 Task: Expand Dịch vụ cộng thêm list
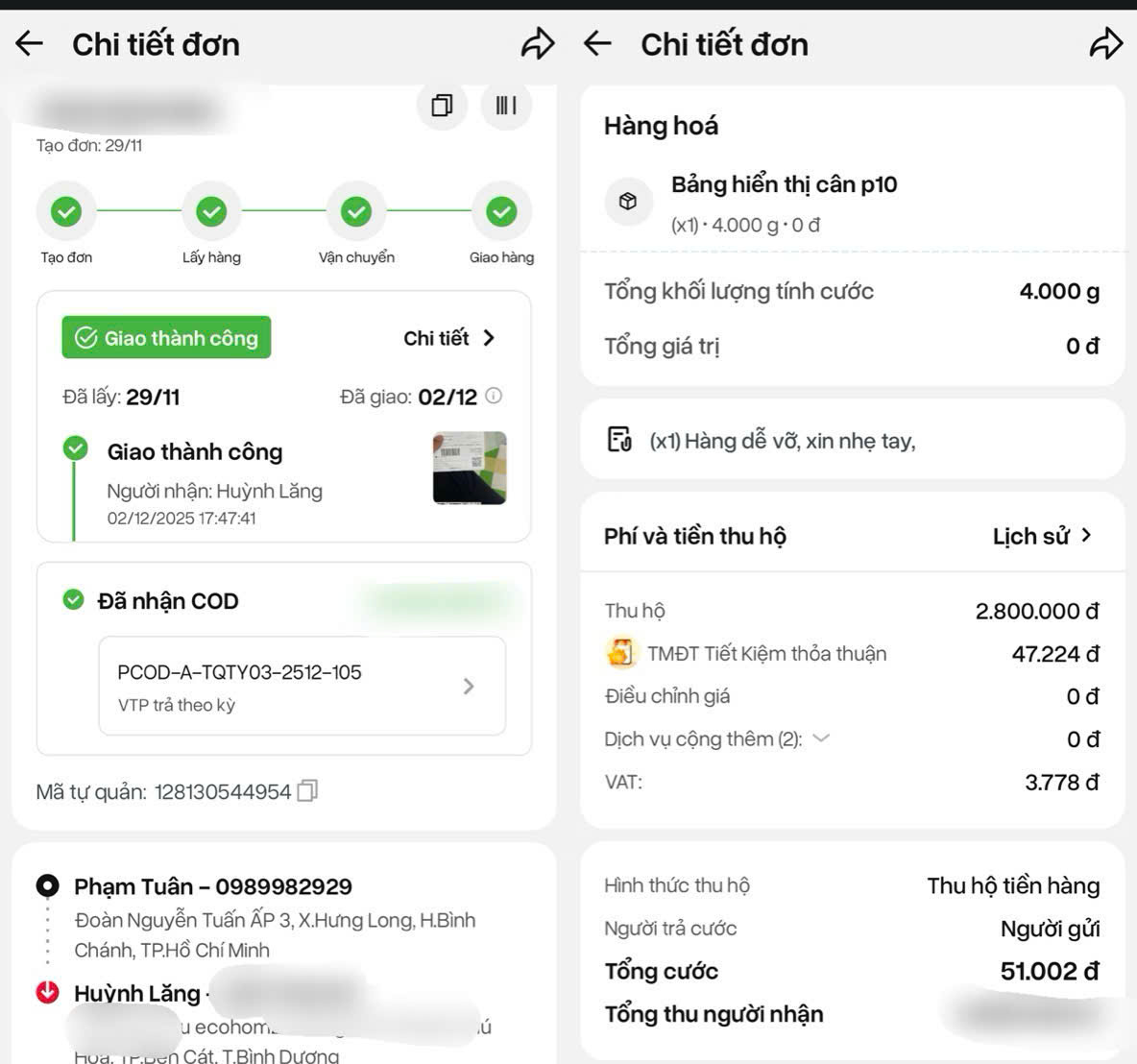click(821, 738)
